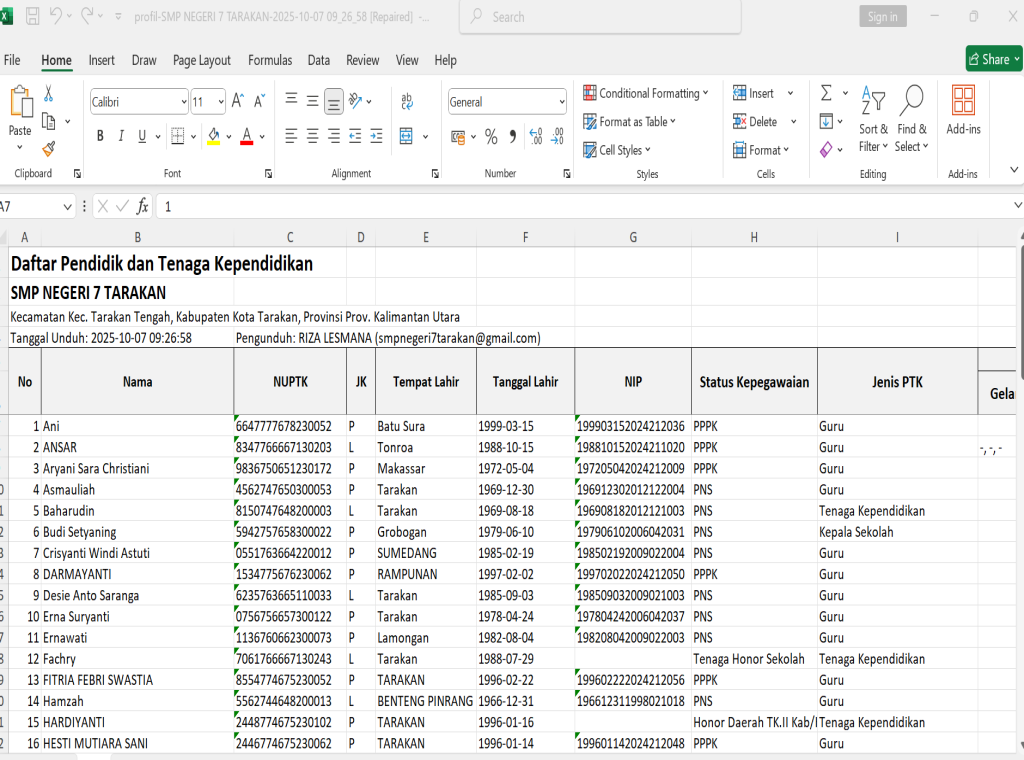The image size is (1024, 760).
Task: Expand the General number format dropdown
Action: coord(561,101)
